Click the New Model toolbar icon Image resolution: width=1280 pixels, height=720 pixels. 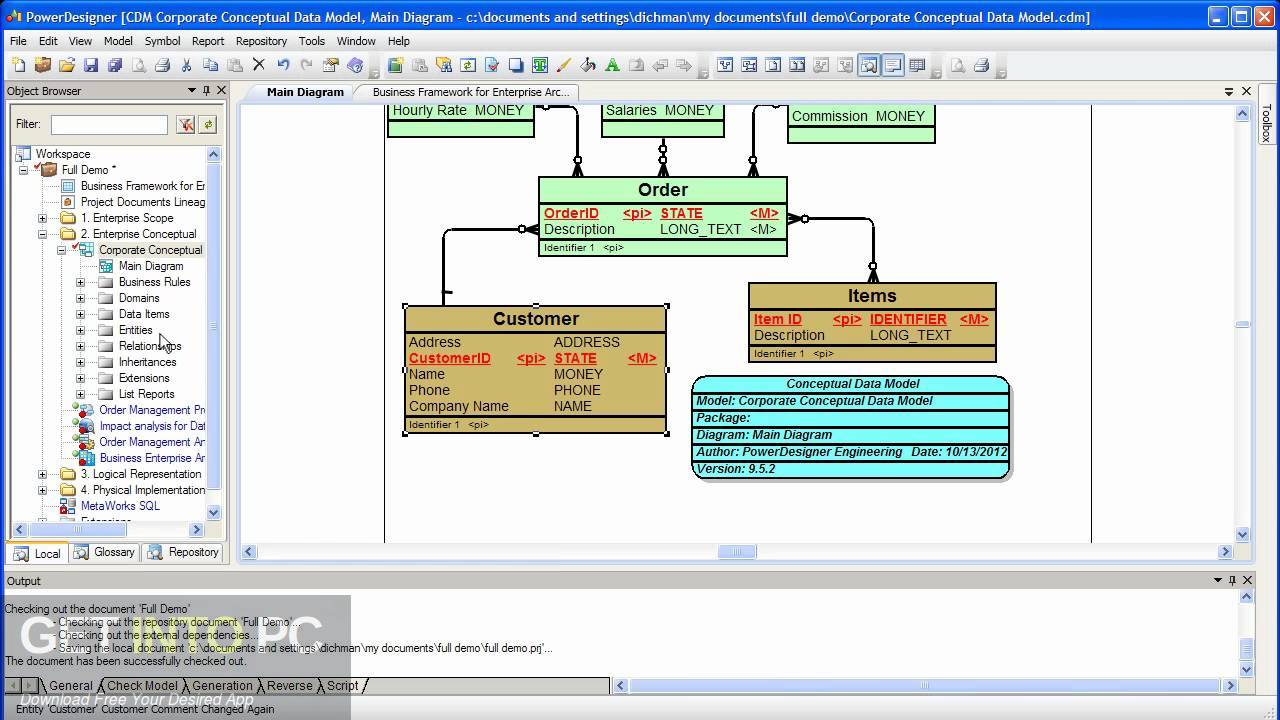click(18, 65)
